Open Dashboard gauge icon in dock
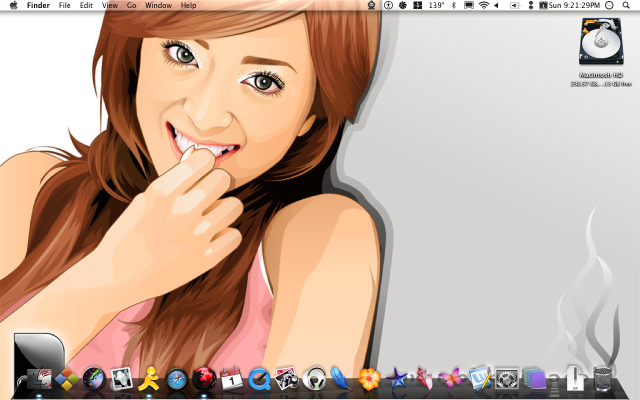 95,379
